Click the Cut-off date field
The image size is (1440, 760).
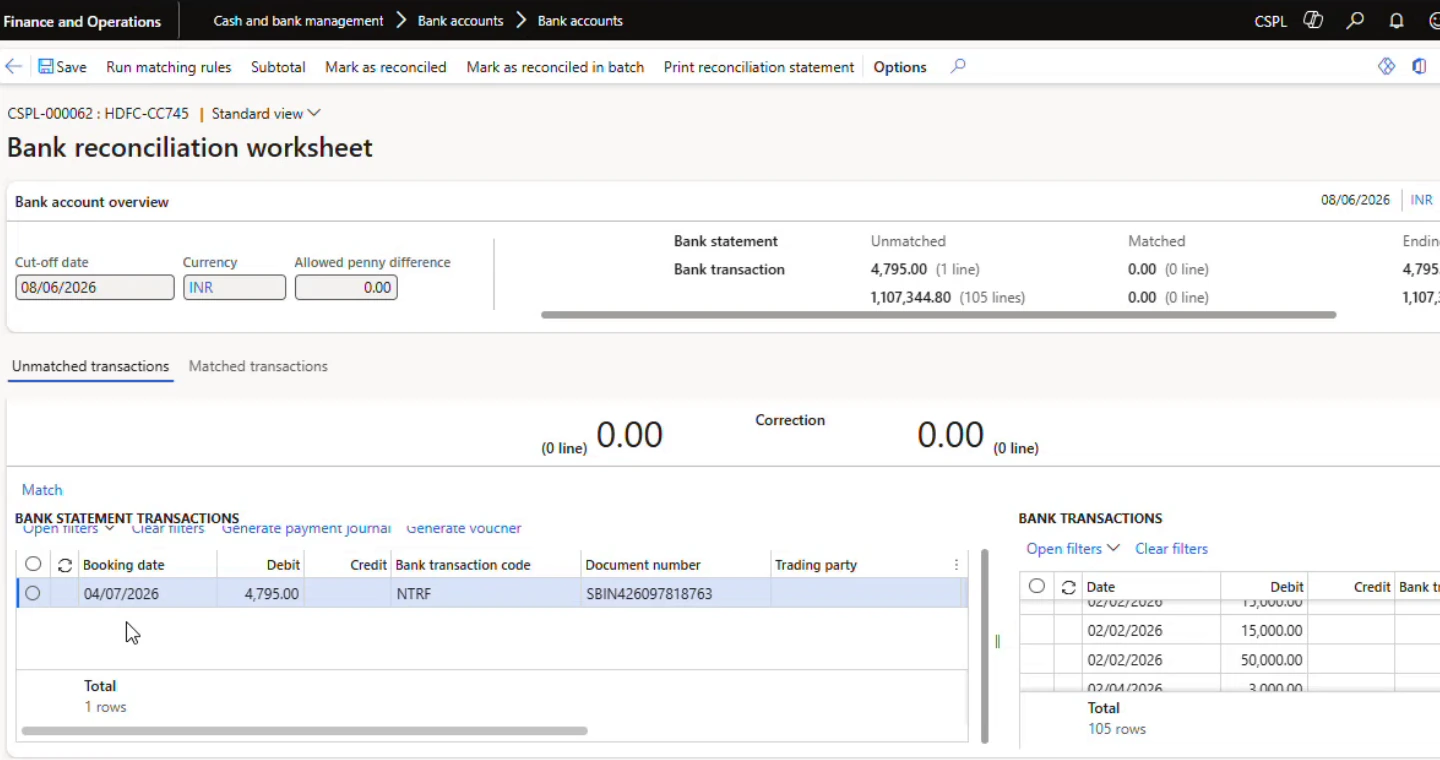[94, 287]
